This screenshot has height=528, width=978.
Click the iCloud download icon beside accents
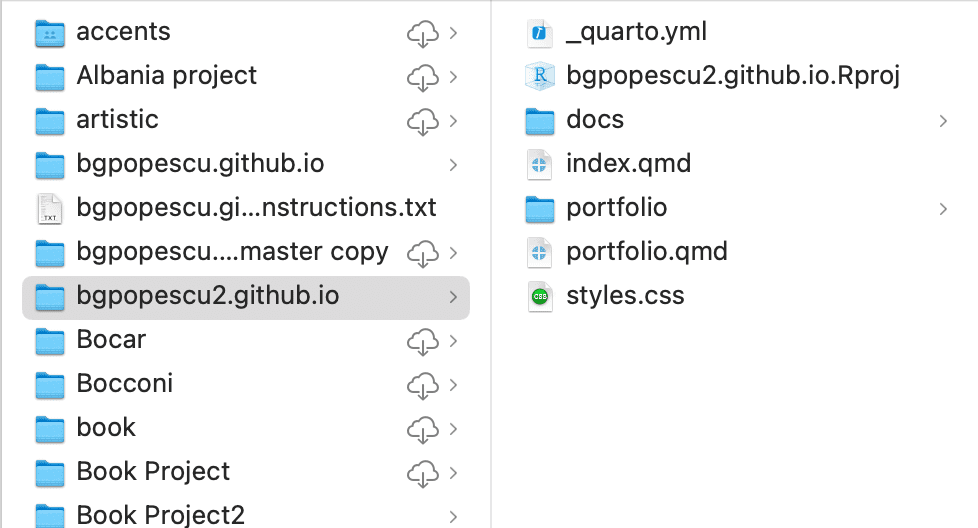click(x=423, y=33)
